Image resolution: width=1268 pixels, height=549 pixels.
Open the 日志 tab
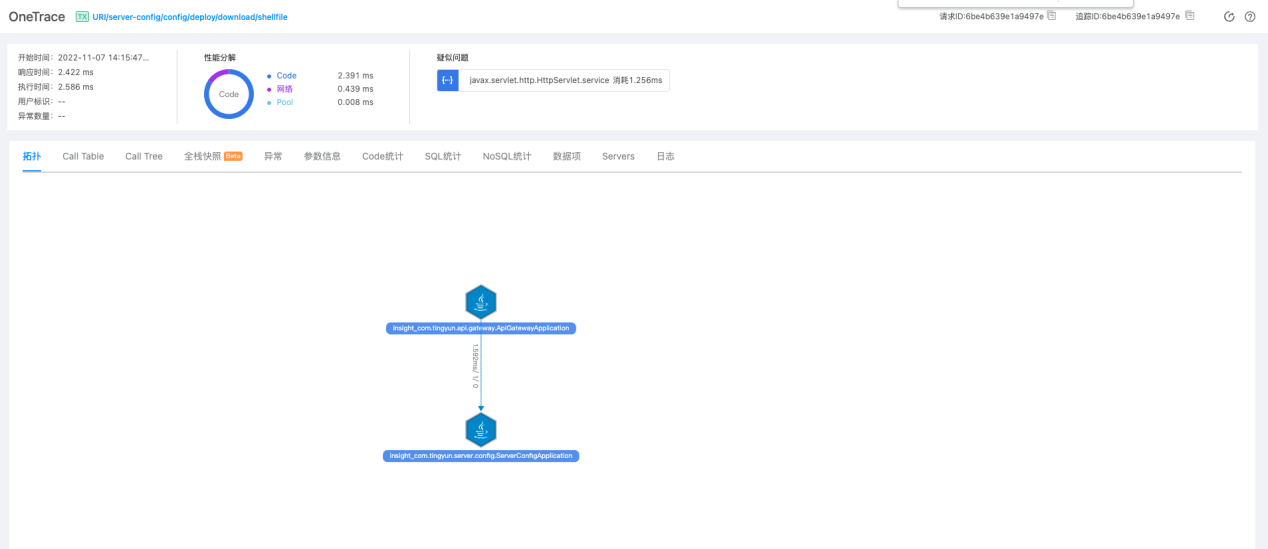pos(665,156)
